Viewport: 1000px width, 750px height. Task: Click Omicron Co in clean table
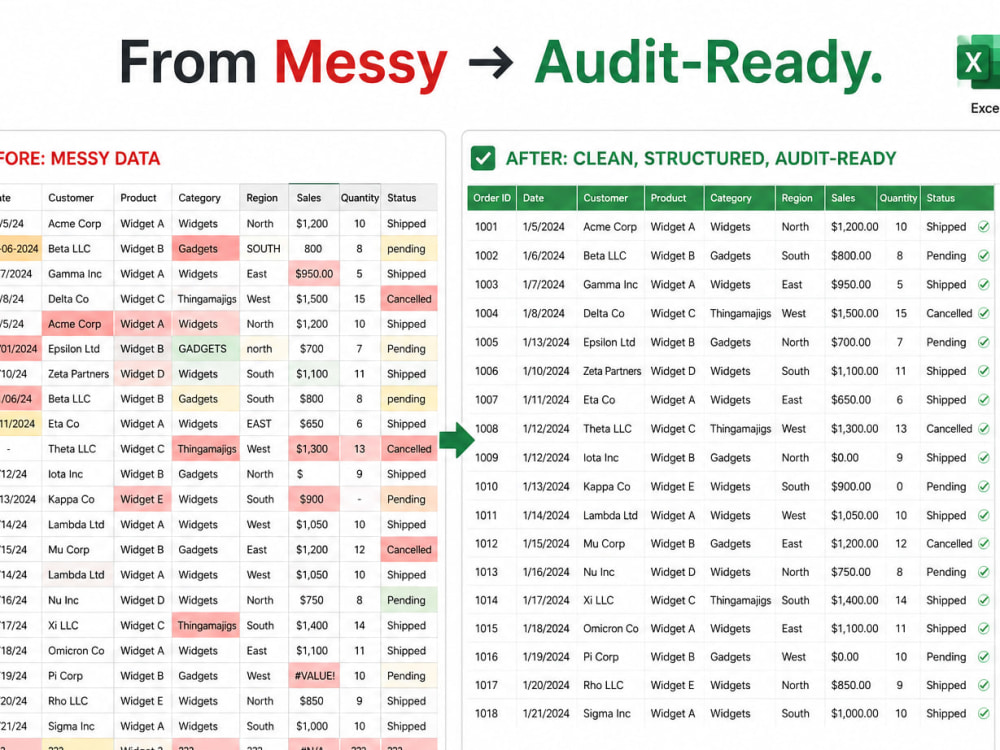click(610, 628)
